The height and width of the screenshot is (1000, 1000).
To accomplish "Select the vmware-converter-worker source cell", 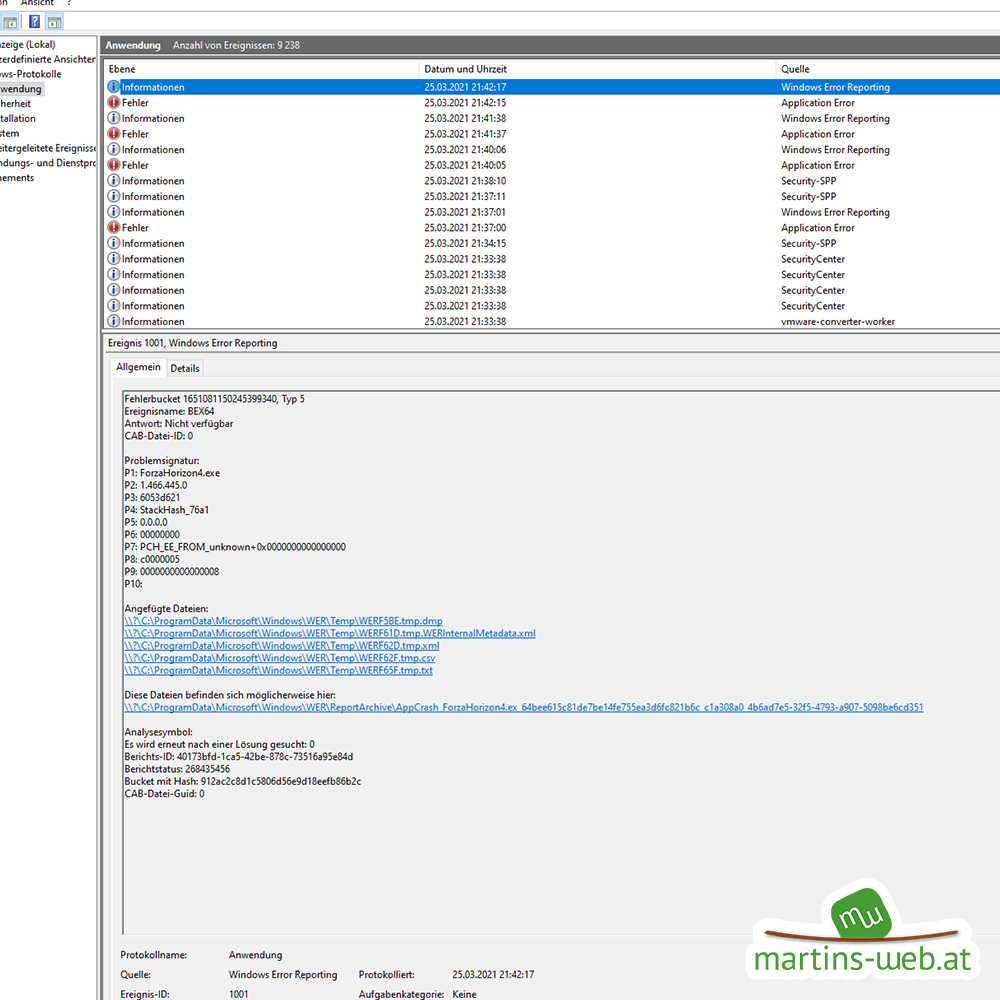I will pos(838,321).
